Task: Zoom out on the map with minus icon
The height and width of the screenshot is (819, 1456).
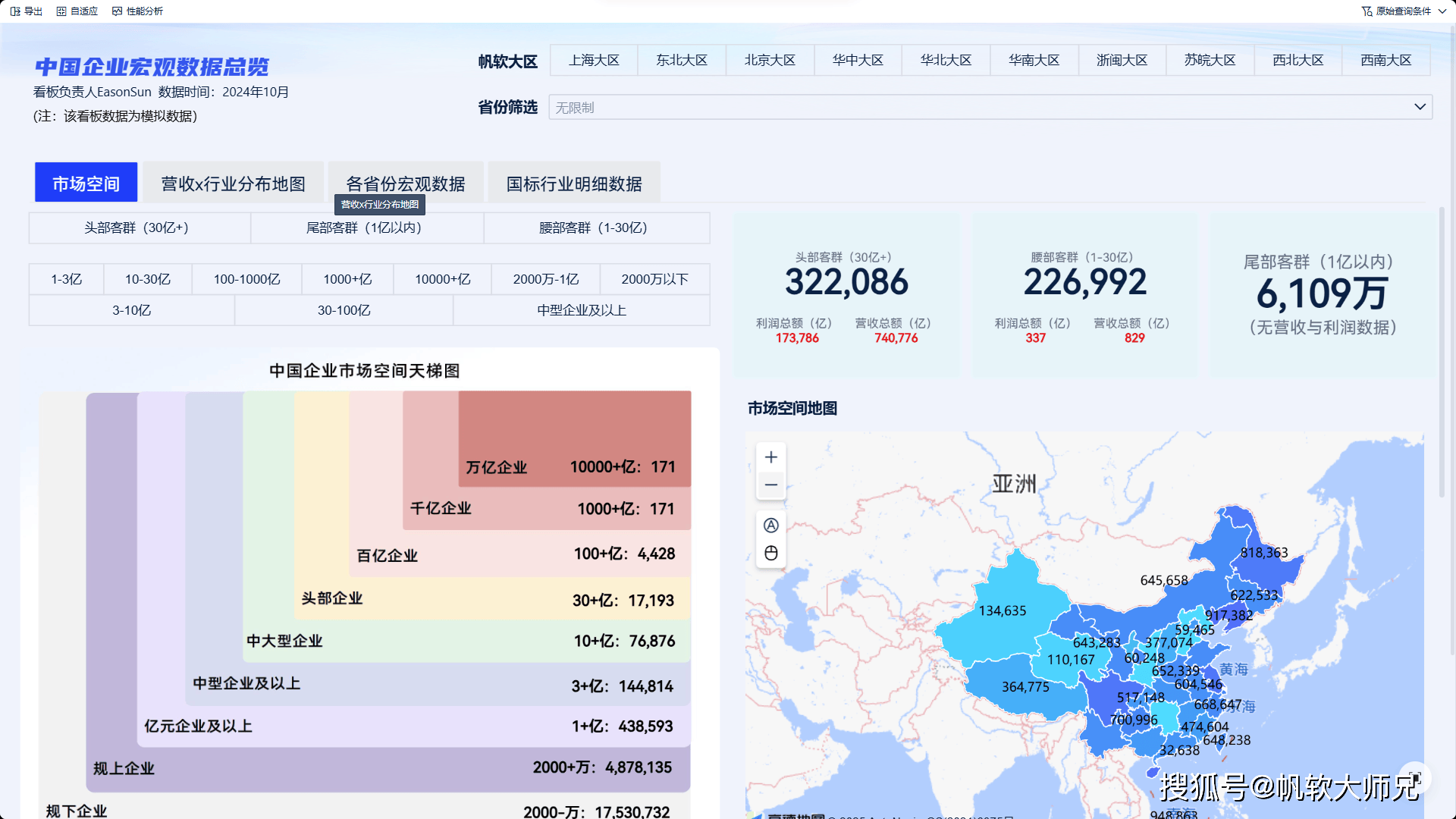Action: pyautogui.click(x=770, y=485)
